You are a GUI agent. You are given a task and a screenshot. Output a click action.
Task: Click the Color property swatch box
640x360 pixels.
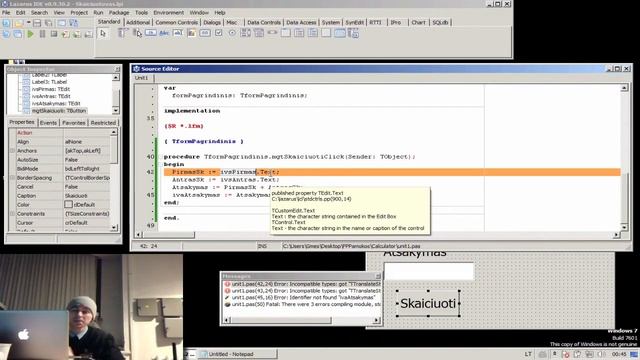(x=68, y=204)
